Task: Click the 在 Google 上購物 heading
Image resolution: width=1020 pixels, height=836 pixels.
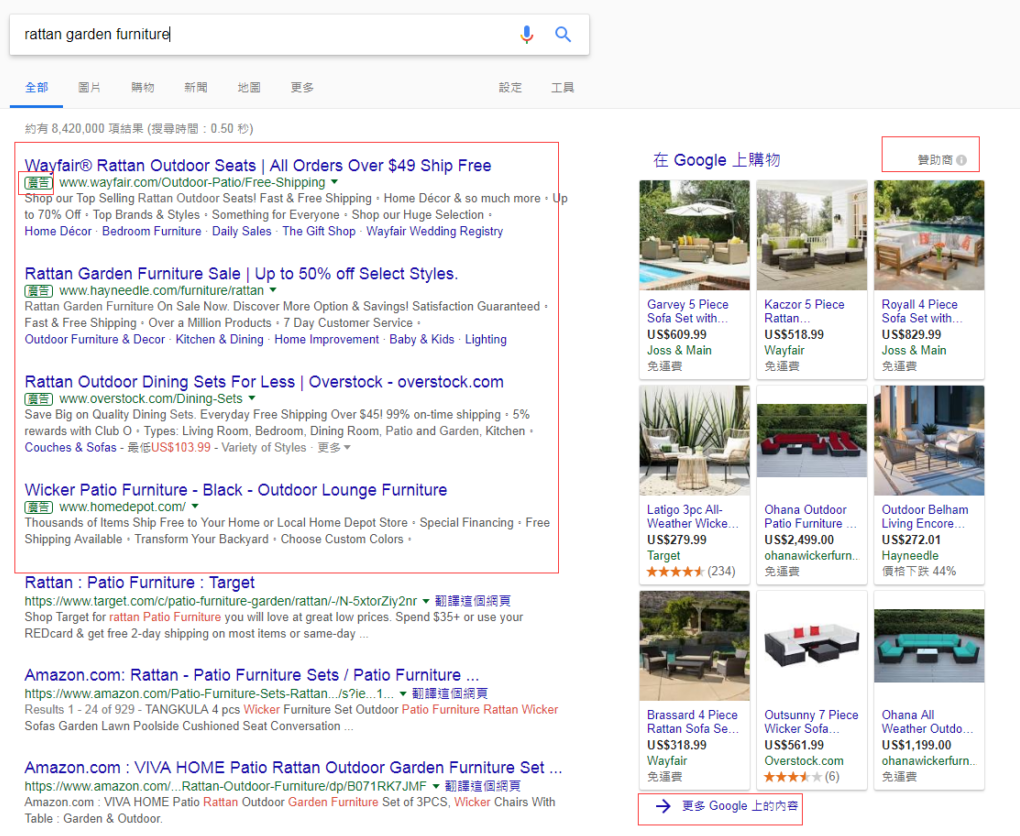Action: 716,160
